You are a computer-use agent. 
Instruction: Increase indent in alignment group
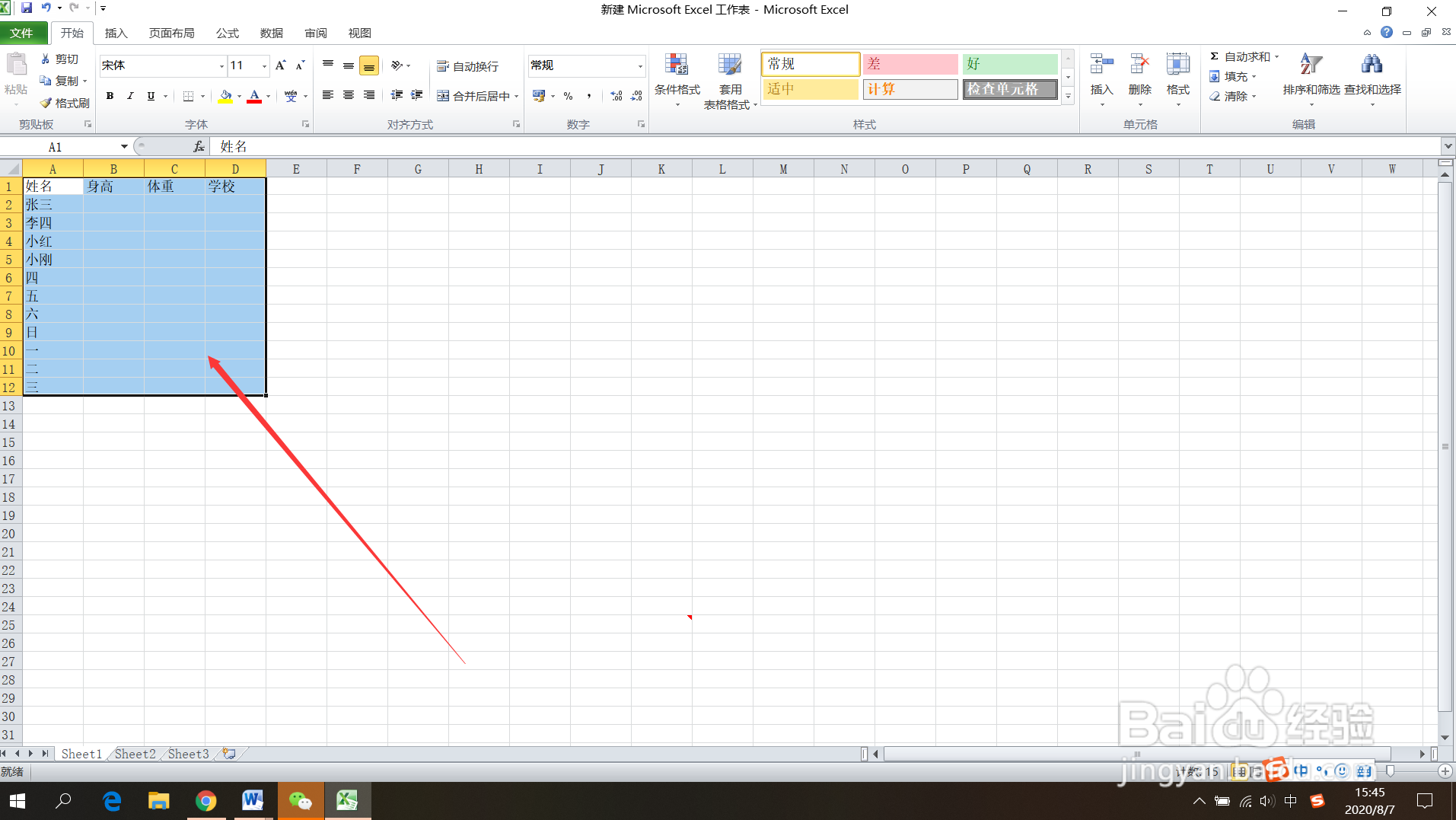417,95
